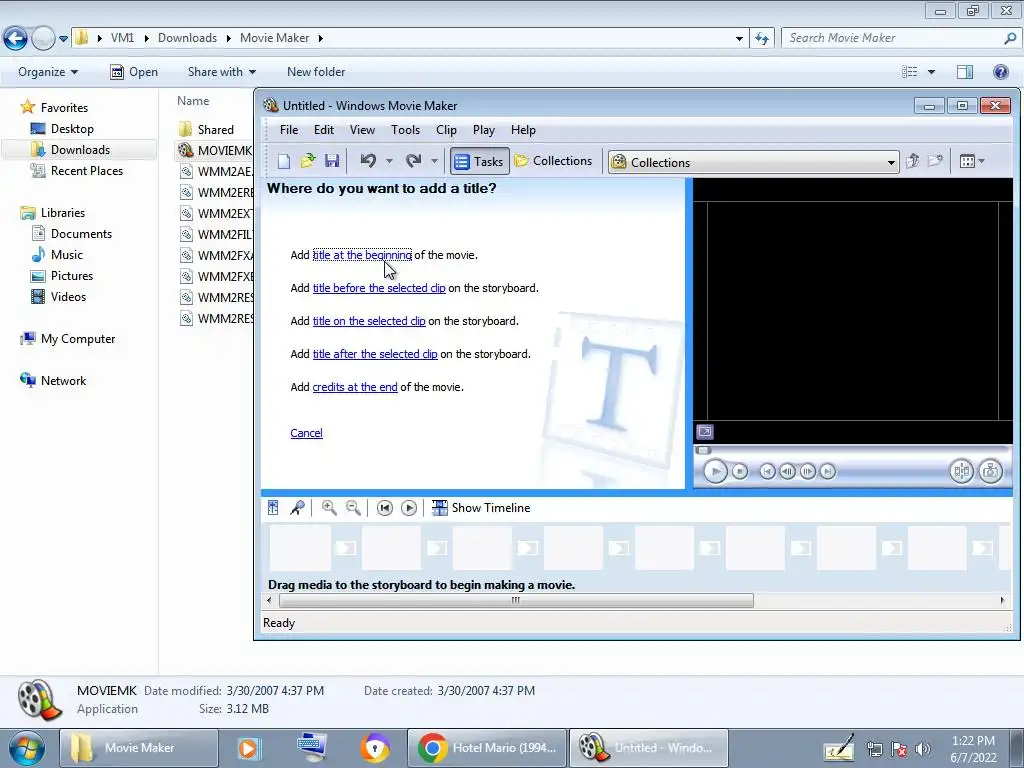Viewport: 1024px width, 768px height.
Task: Jump forward in preview monitor
Action: point(827,472)
